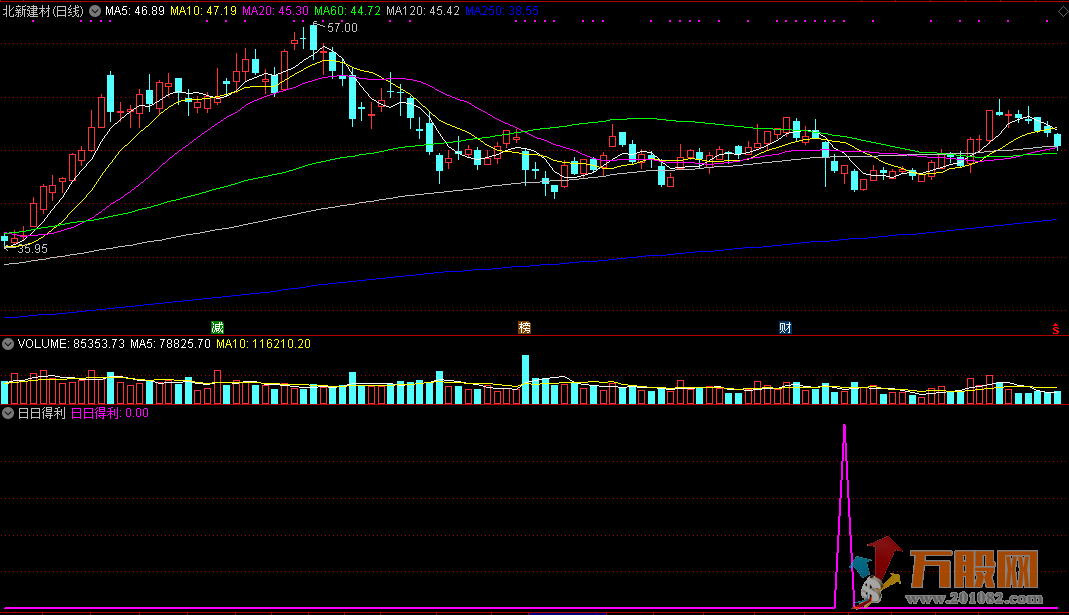Viewport: 1069px width, 615px height.
Task: Click the orange 榜 event marker
Action: click(524, 328)
